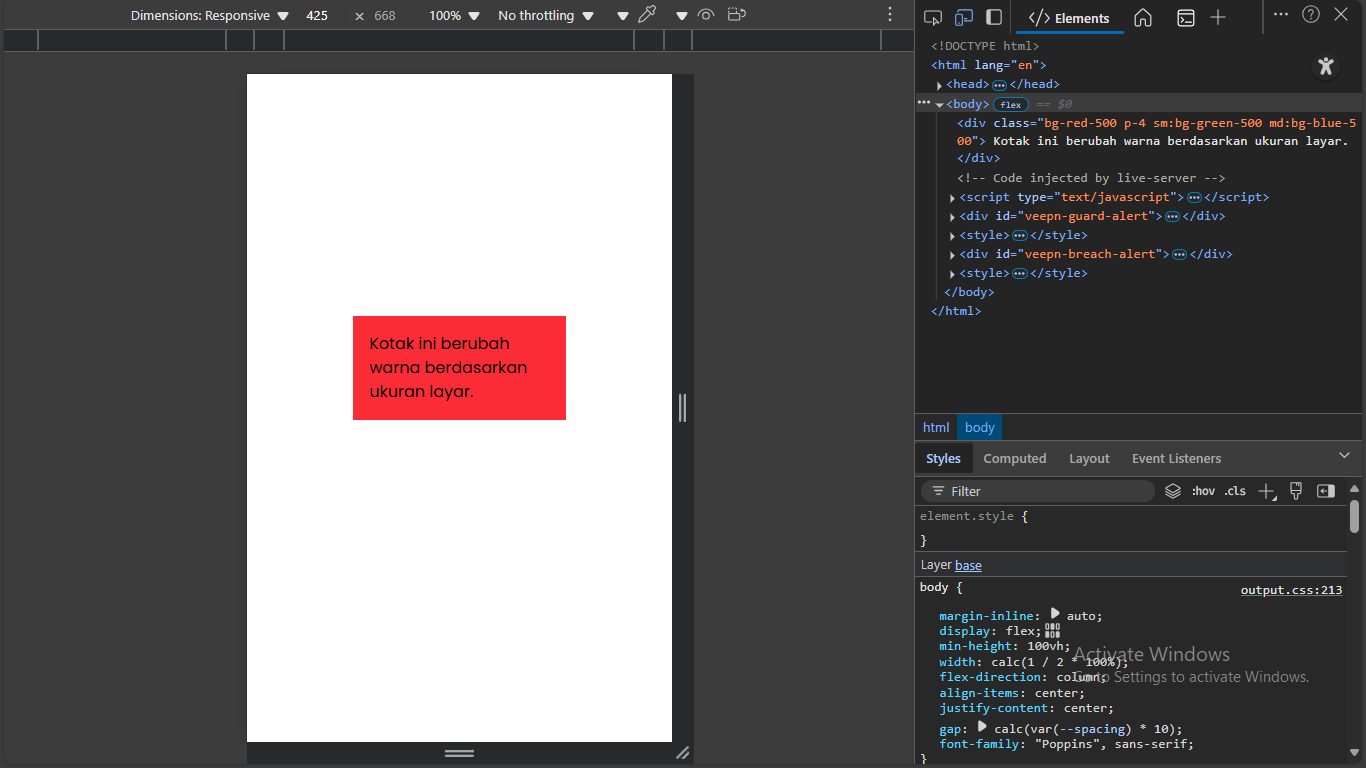Open dropdown arrow right of eyedropper
The image size is (1366, 768).
point(682,16)
